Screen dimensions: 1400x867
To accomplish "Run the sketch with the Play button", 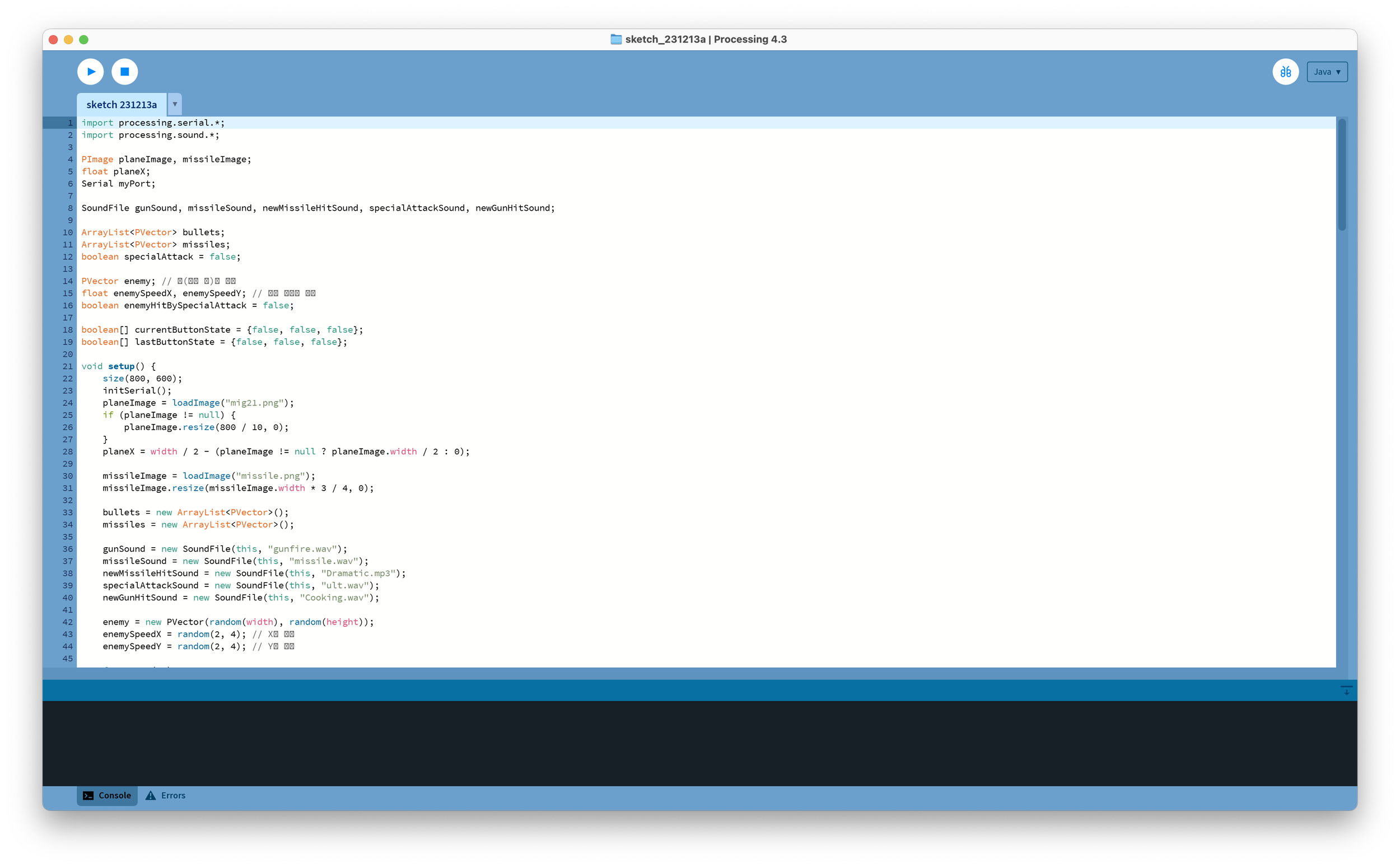I will click(91, 72).
